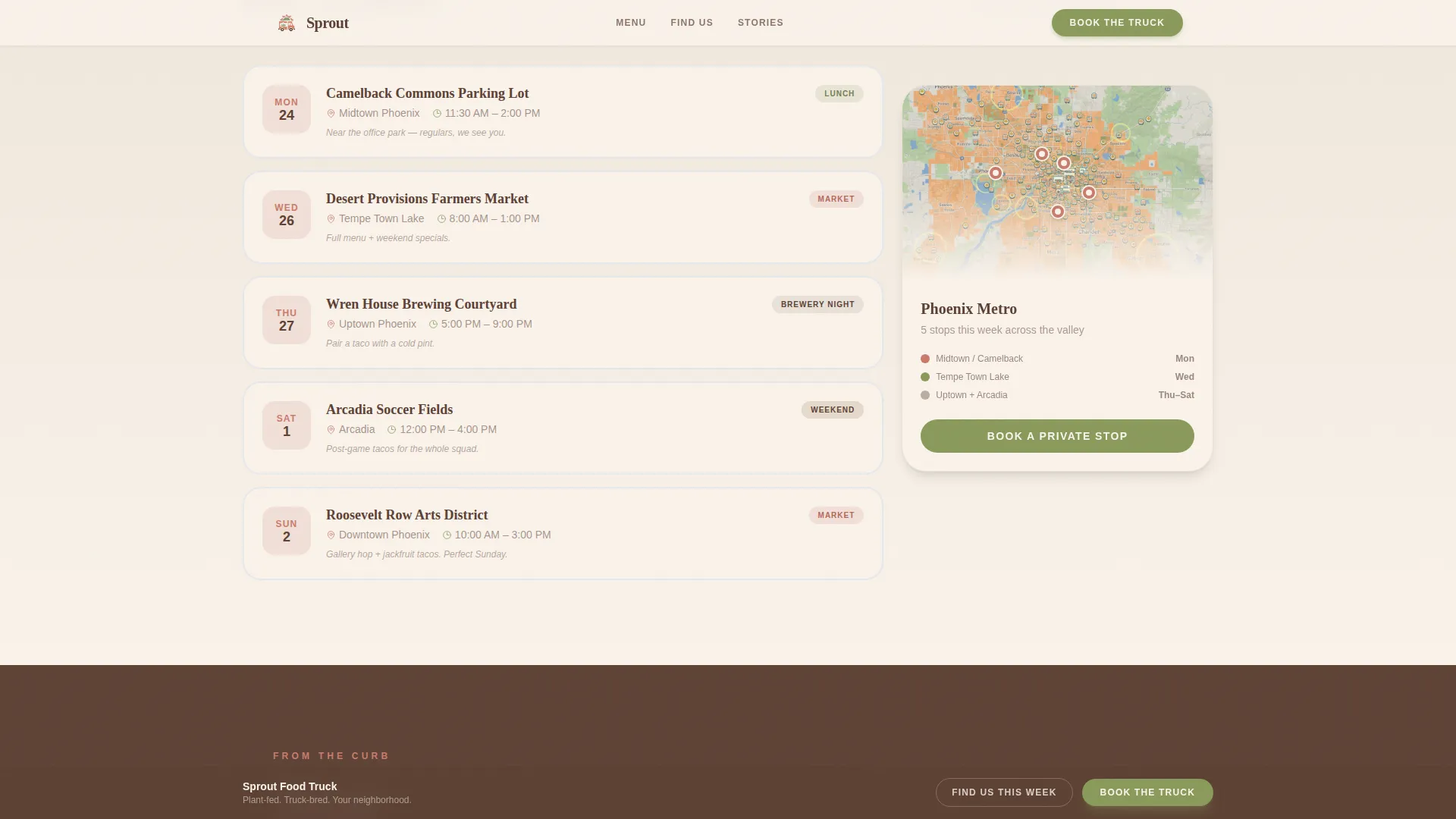
Task: Open the Stories nav link
Action: [761, 23]
